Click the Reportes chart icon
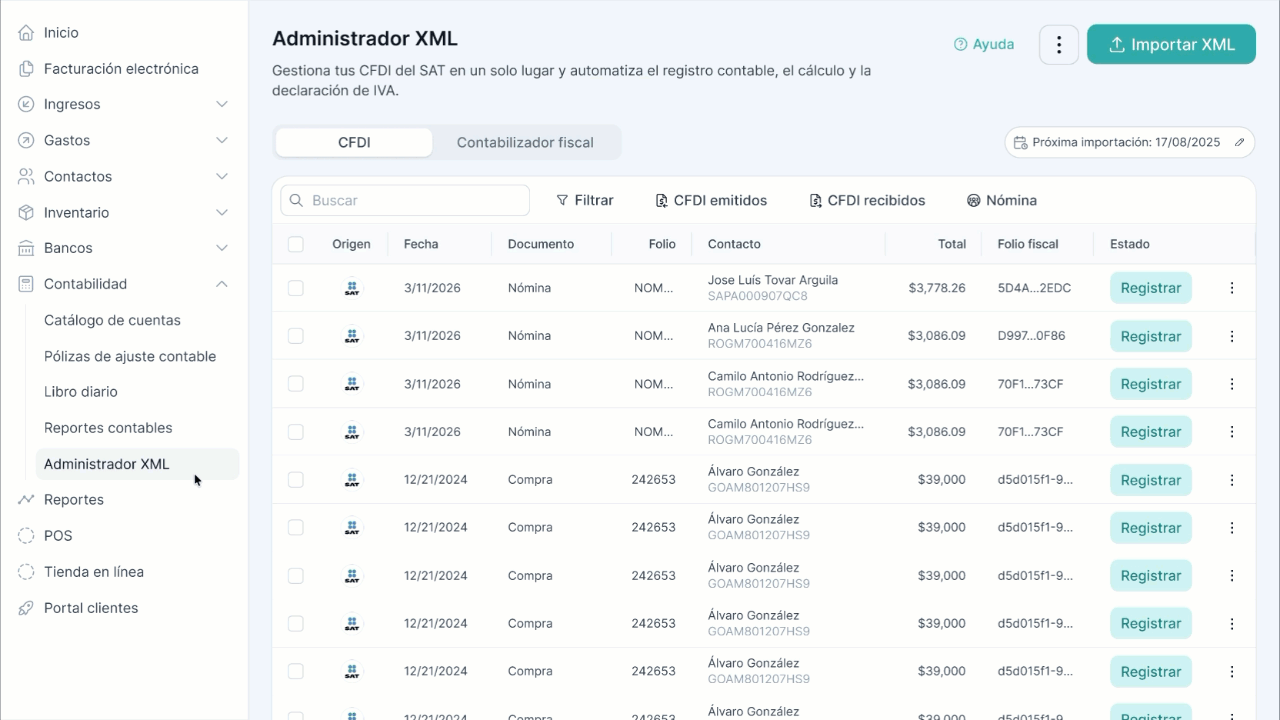This screenshot has height=720, width=1280. click(x=26, y=500)
